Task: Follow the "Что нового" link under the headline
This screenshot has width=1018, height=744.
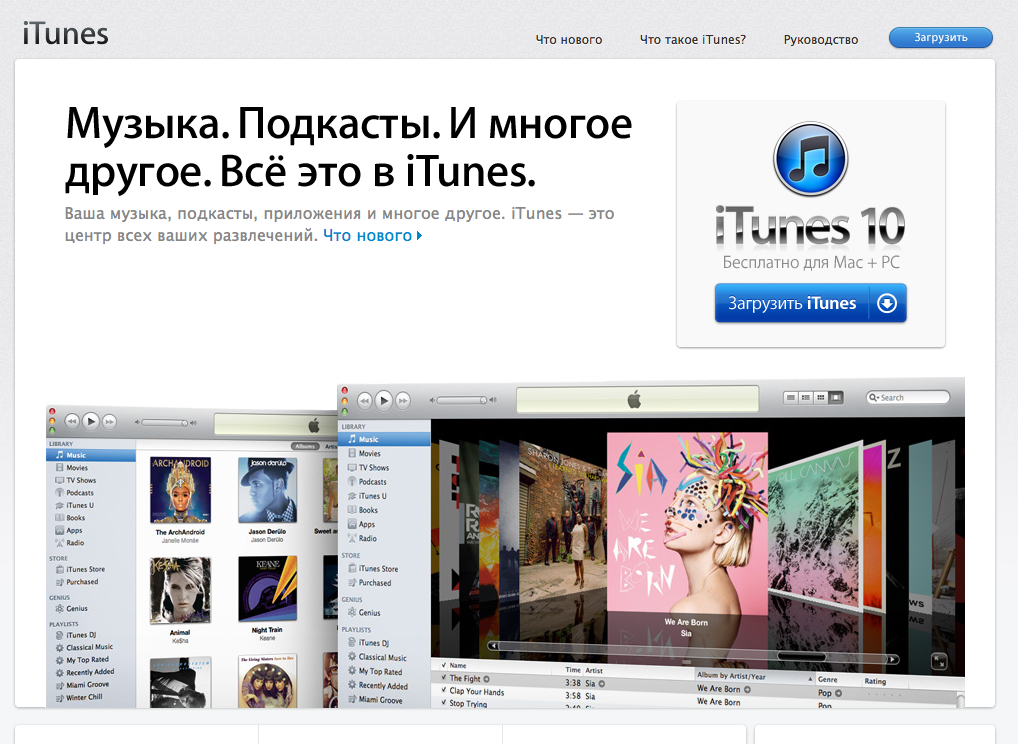Action: coord(373,236)
